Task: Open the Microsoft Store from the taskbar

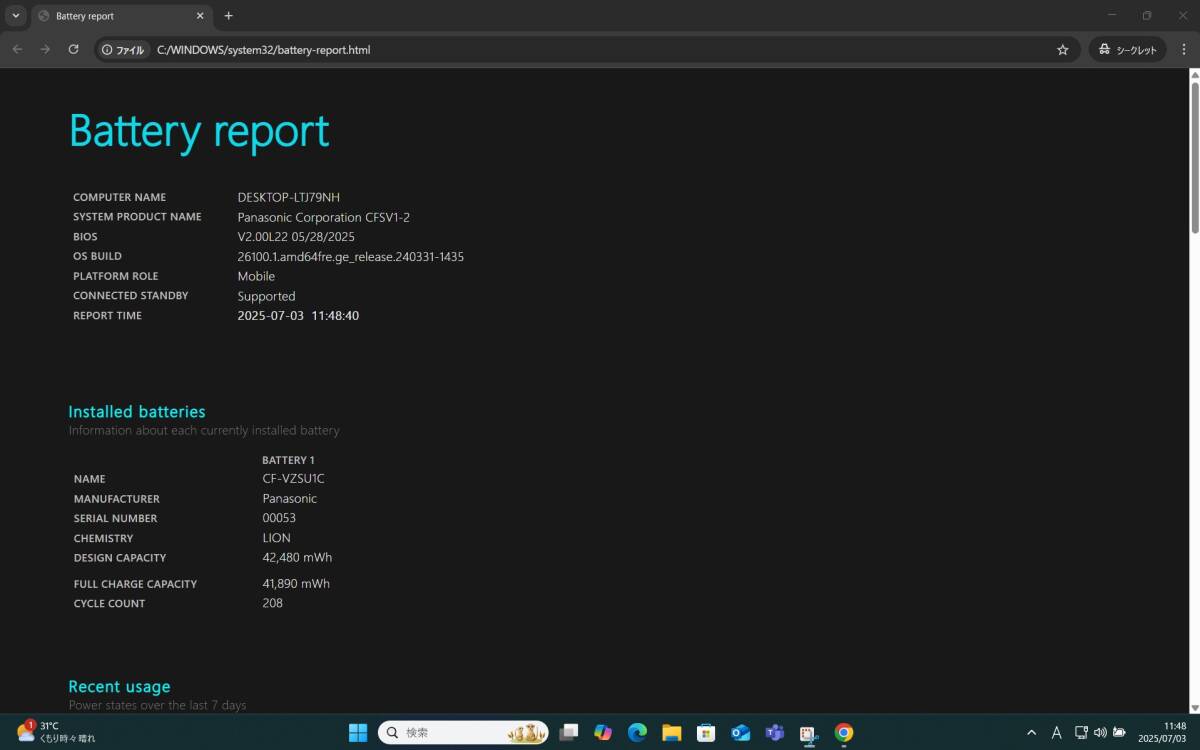Action: tap(706, 732)
